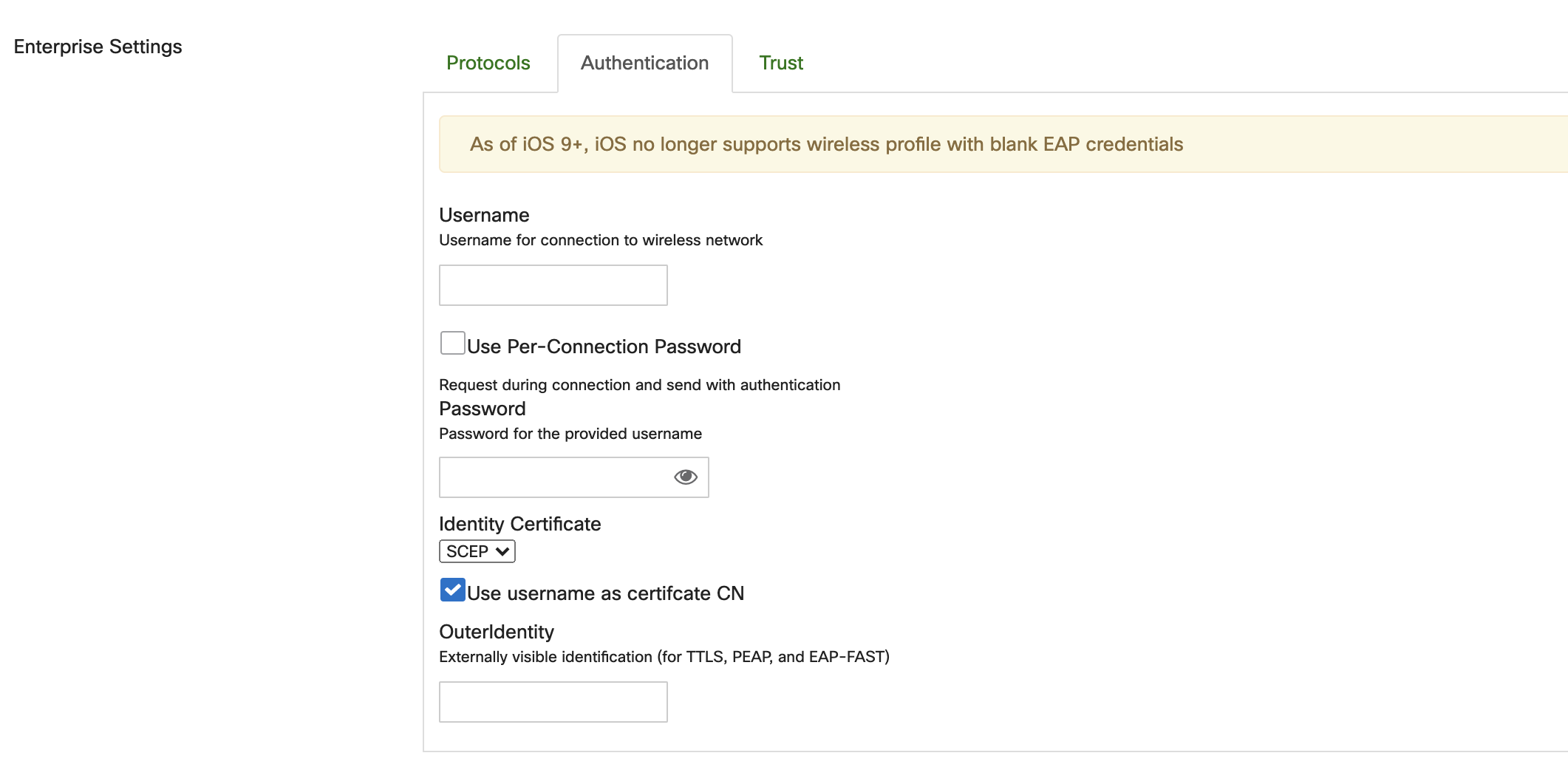Click the OuterIdentity text box
Screen dimensions: 1568x767
[553, 702]
